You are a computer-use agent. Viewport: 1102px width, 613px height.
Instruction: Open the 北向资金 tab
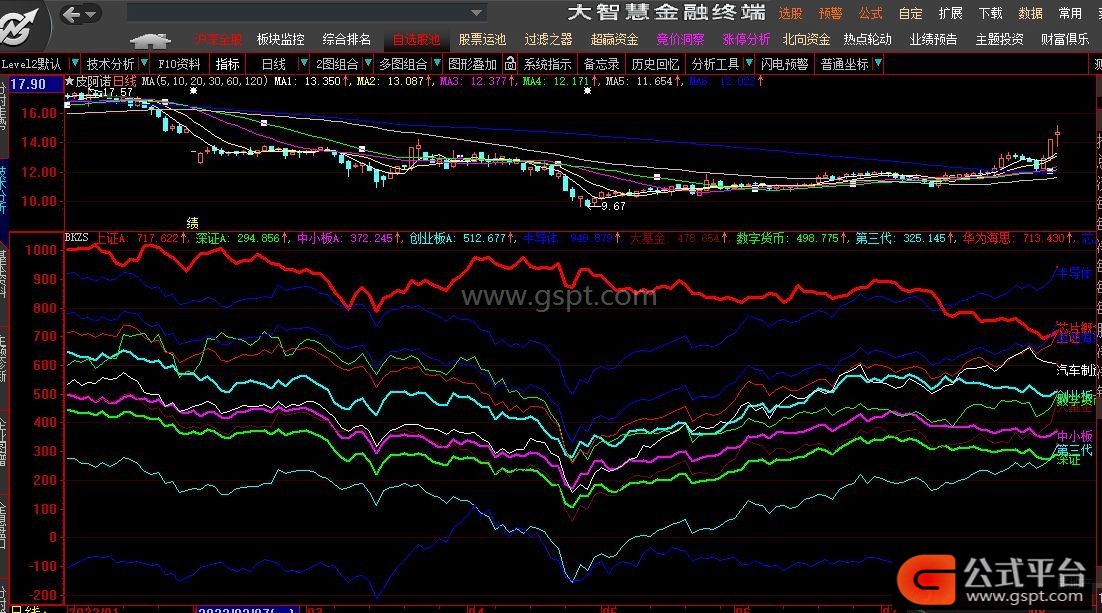click(x=806, y=39)
